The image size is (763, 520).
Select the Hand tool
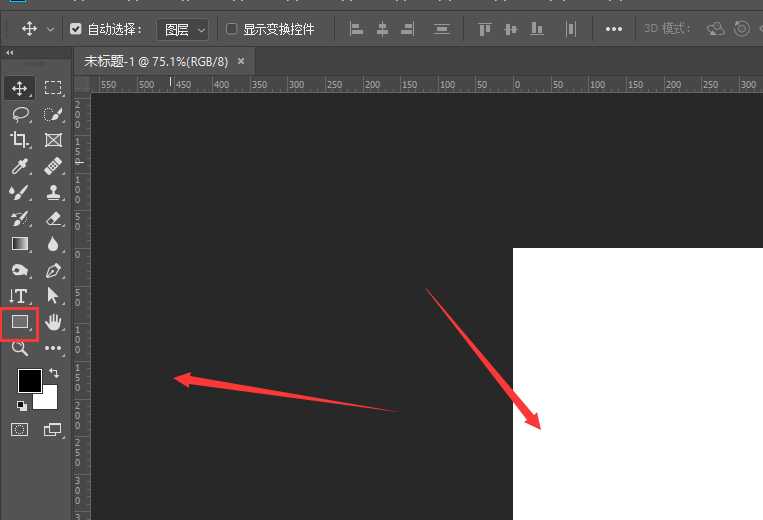tap(53, 322)
